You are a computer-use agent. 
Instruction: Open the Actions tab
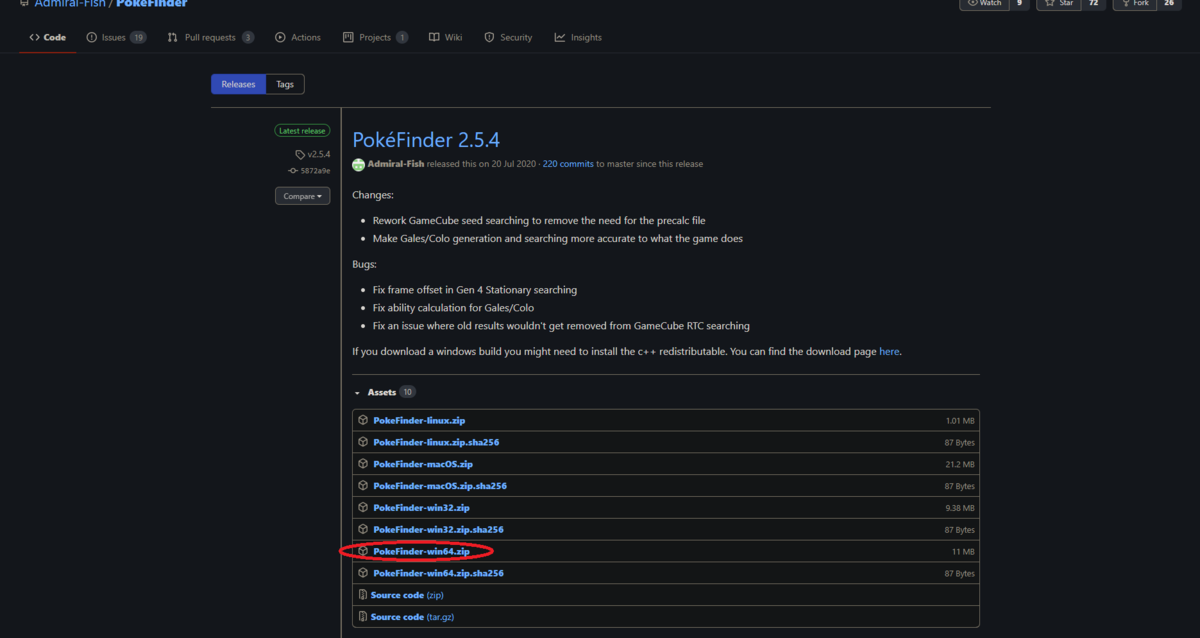pyautogui.click(x=298, y=37)
